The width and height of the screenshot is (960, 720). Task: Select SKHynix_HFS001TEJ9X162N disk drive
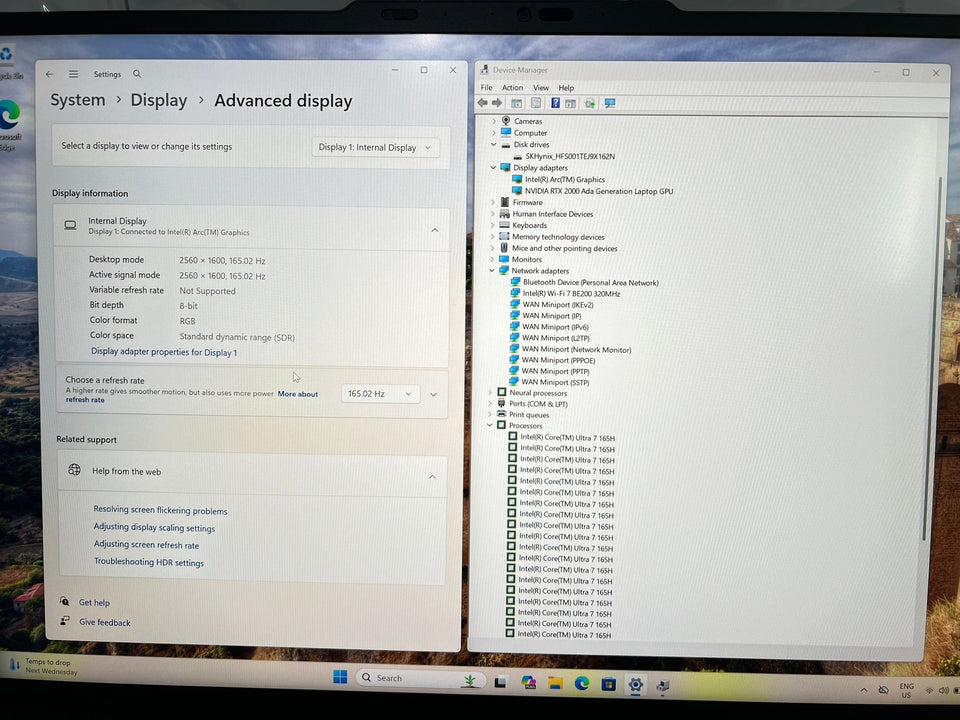click(x=570, y=156)
